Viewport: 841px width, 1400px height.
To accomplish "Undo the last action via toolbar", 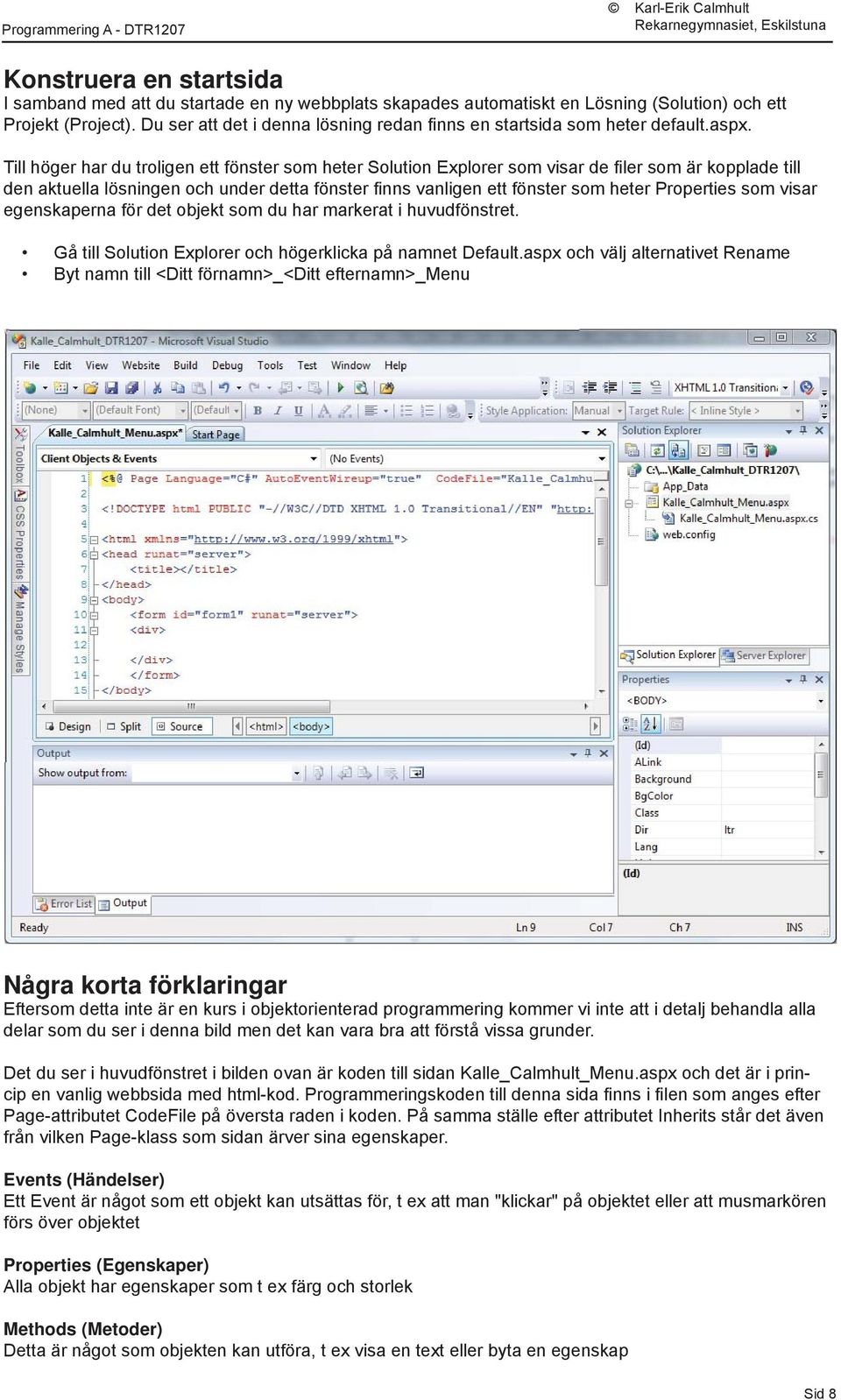I will tap(224, 387).
